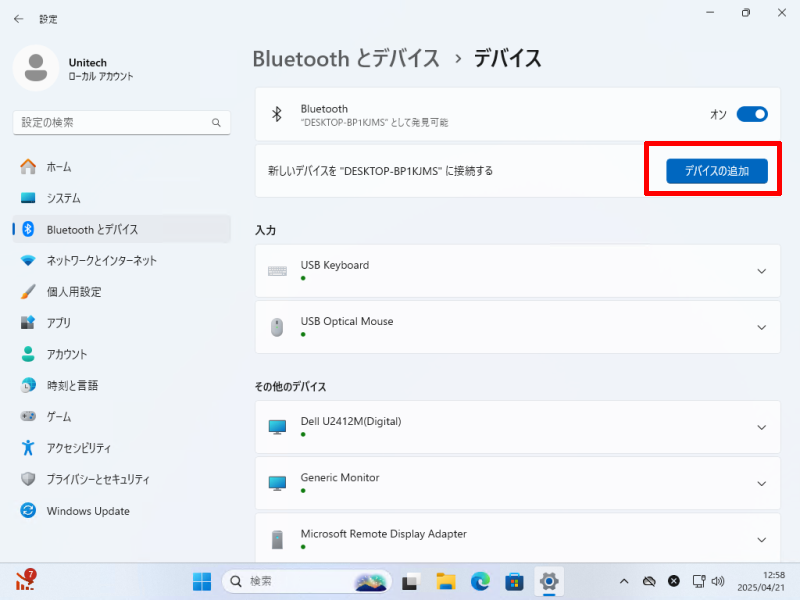Click Unitech account name
The width and height of the screenshot is (800, 600).
[x=88, y=62]
